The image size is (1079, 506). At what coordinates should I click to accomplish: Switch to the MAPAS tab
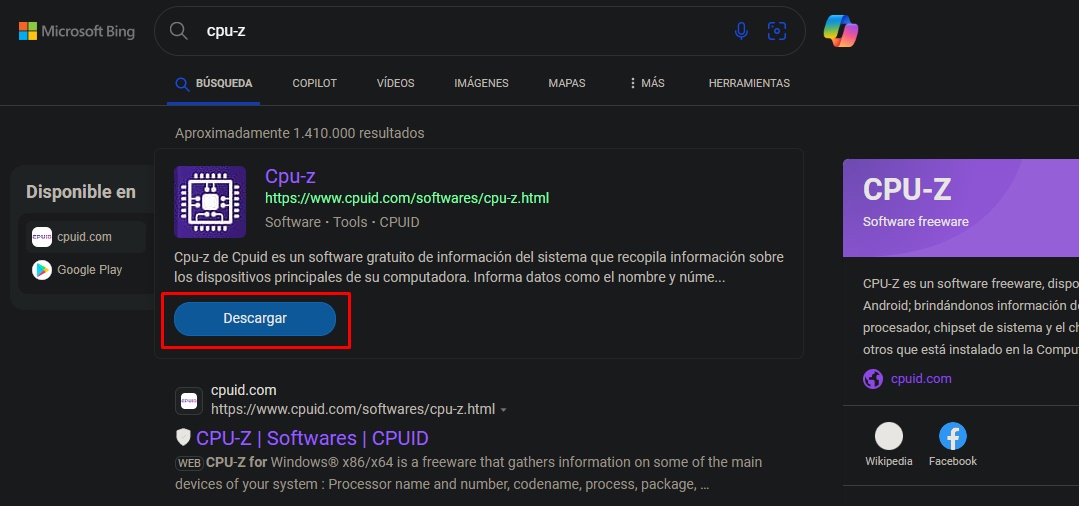567,83
